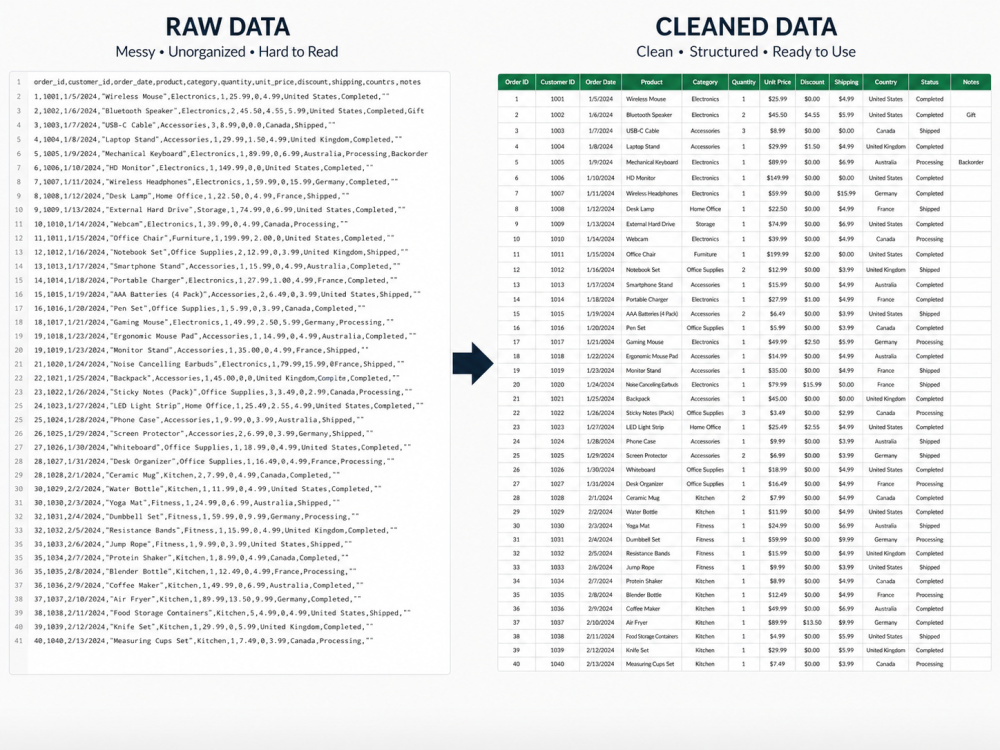Click the $4.55 discount cell
Image resolution: width=1000 pixels, height=750 pixels.
[812, 115]
